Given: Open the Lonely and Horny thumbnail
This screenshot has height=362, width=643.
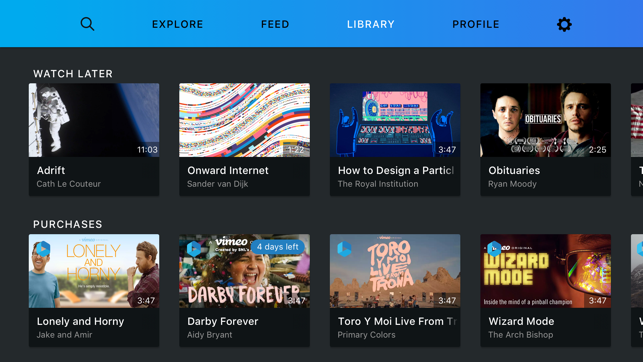Looking at the screenshot, I should [x=94, y=271].
